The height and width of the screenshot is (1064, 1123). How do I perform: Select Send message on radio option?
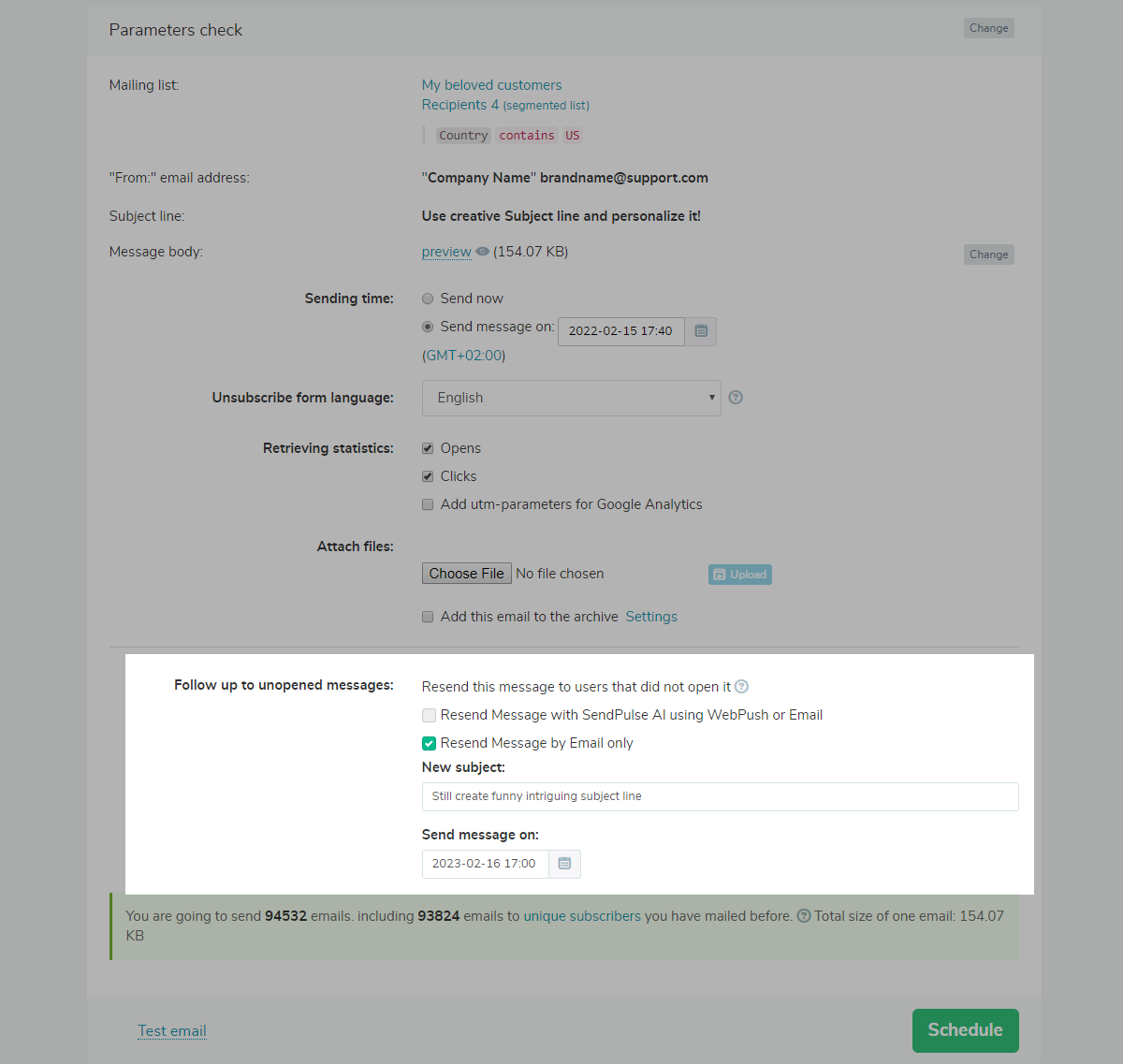(x=428, y=327)
